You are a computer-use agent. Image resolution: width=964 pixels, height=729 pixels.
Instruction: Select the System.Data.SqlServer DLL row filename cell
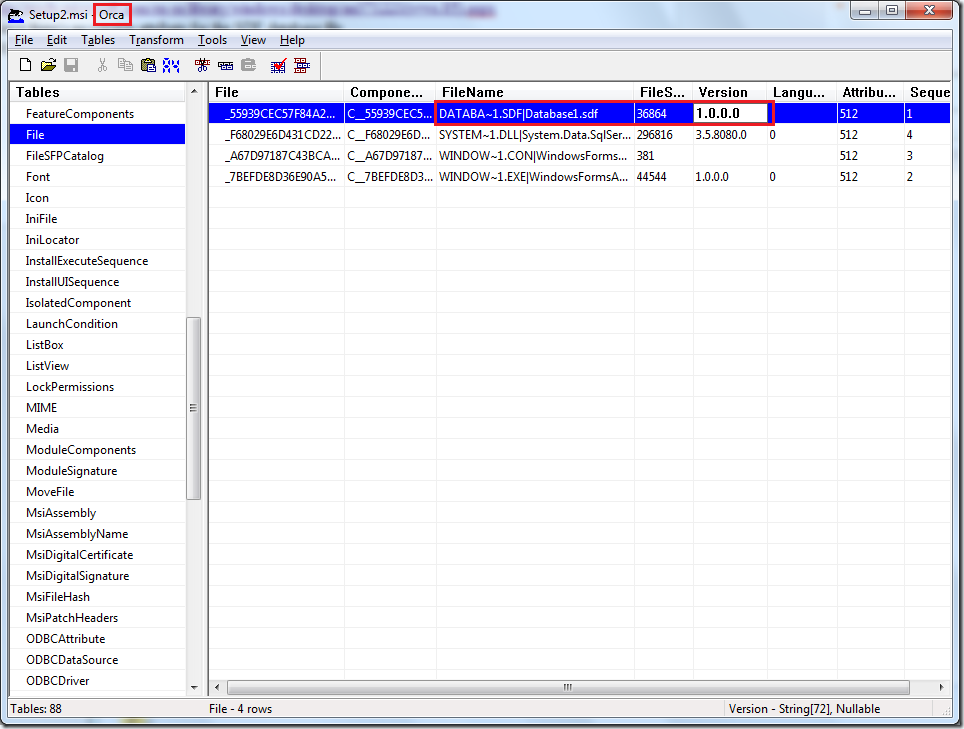coord(535,135)
